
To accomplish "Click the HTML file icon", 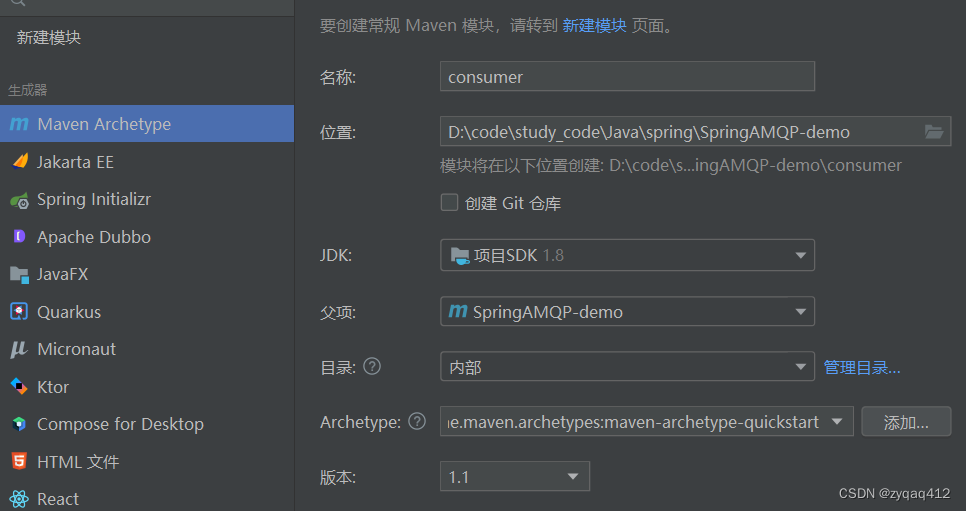I will 19,461.
